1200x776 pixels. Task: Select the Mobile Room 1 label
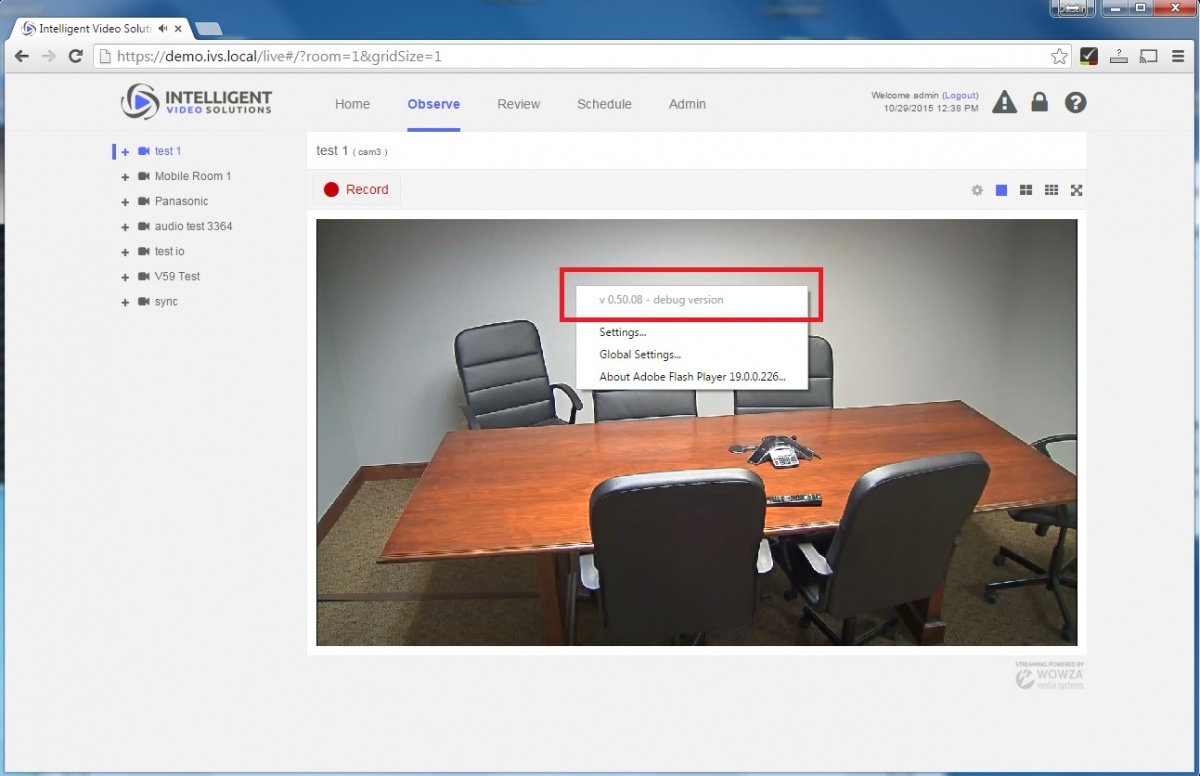pos(193,176)
